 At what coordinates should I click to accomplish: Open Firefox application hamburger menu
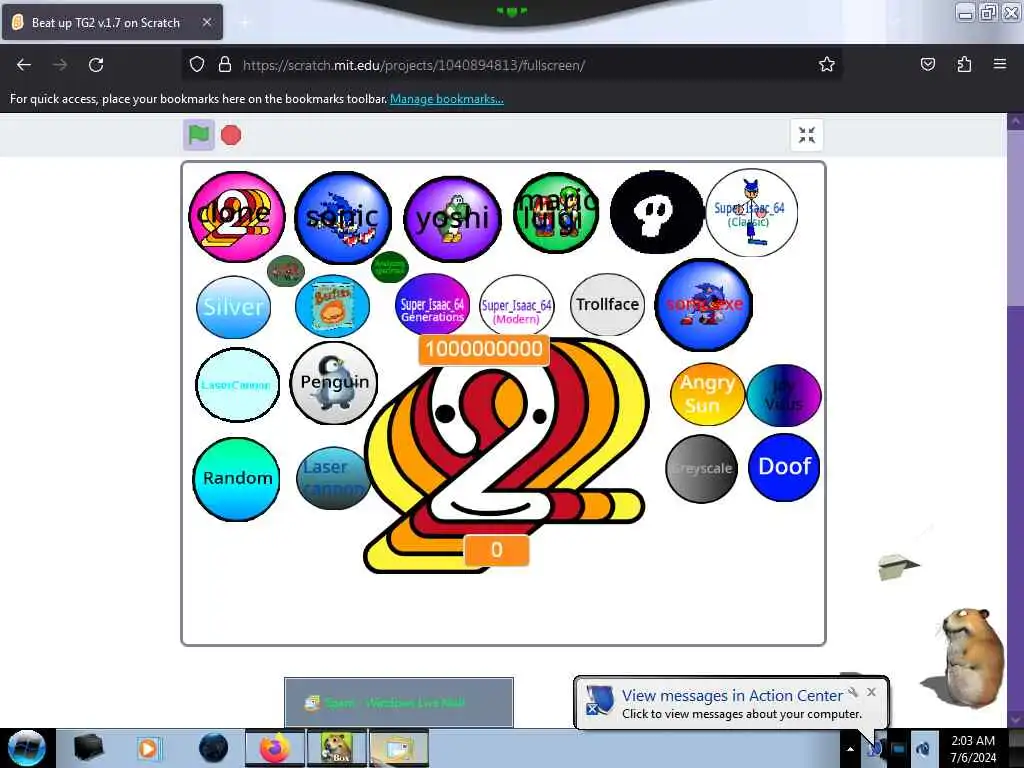coord(999,64)
